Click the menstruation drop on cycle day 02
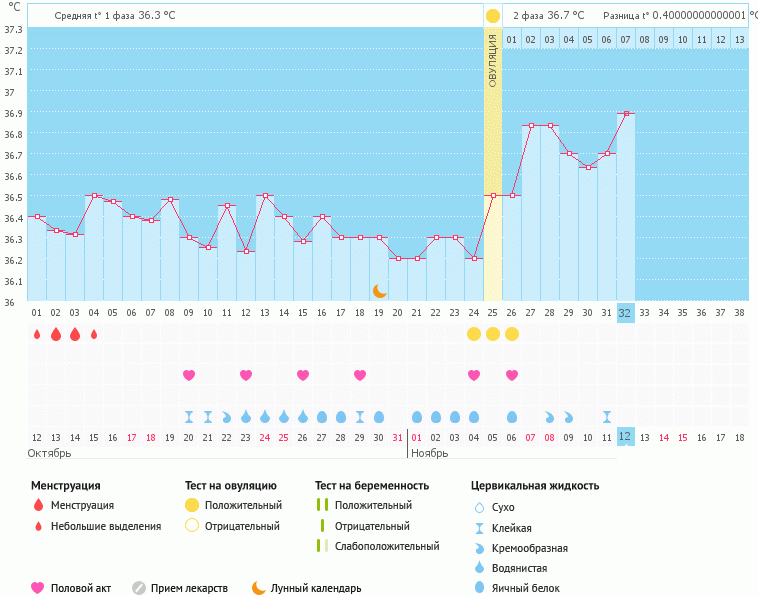Viewport: 758px width, 595px height. pyautogui.click(x=56, y=334)
